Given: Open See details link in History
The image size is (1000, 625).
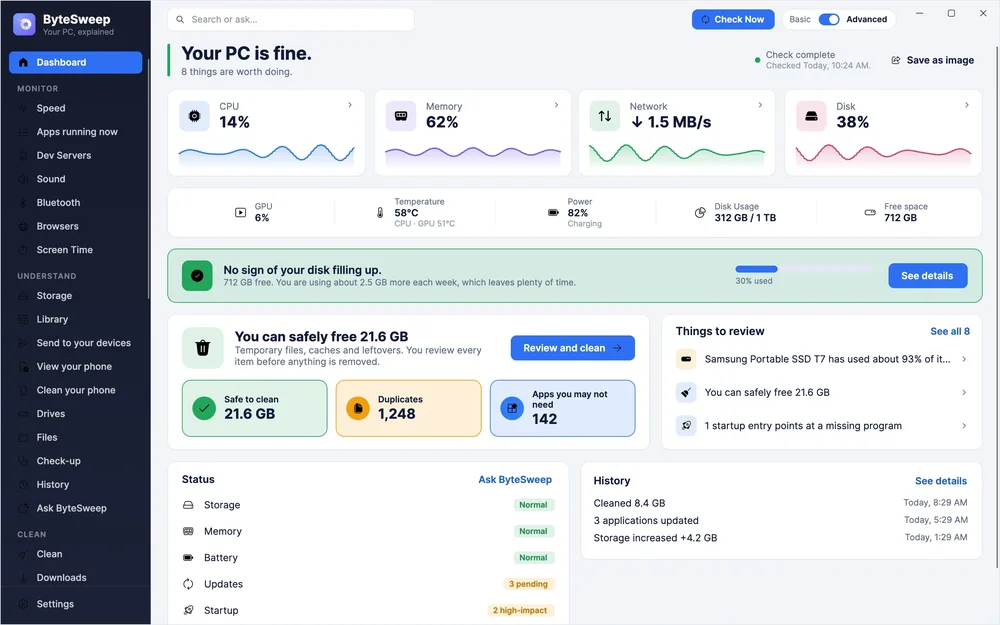Looking at the screenshot, I should coord(941,481).
